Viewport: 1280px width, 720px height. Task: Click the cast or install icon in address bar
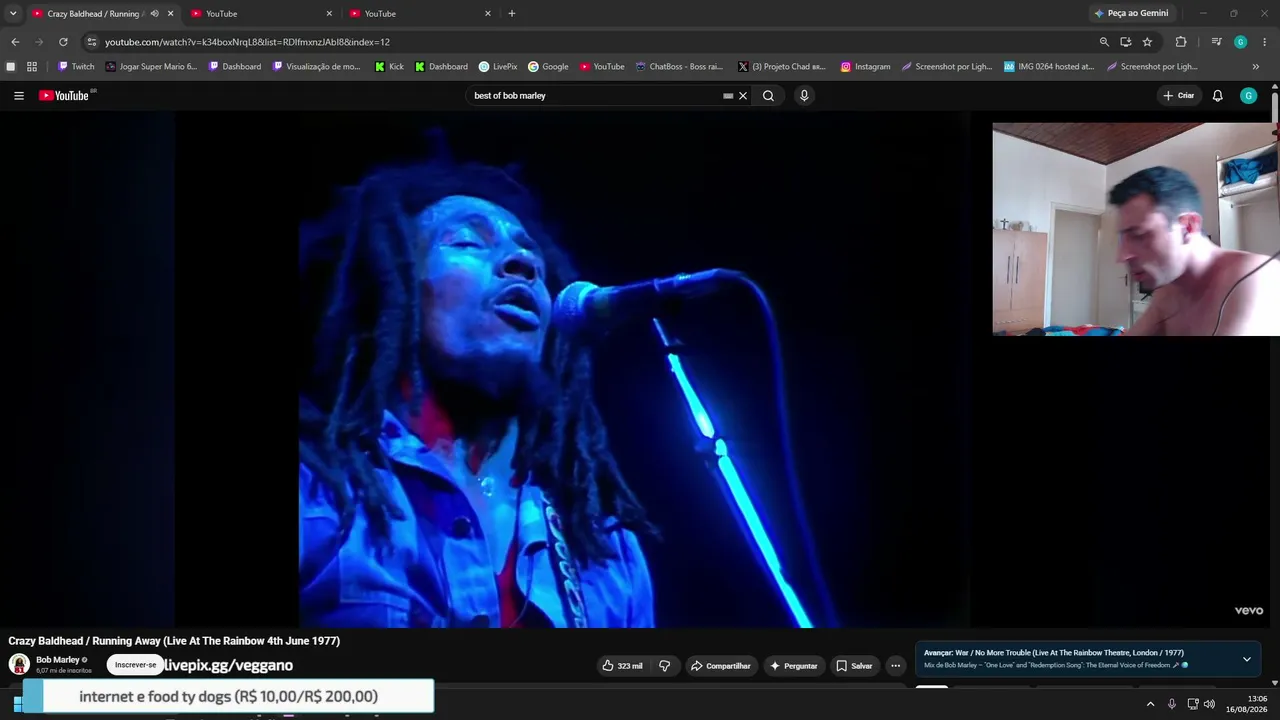pos(1125,42)
